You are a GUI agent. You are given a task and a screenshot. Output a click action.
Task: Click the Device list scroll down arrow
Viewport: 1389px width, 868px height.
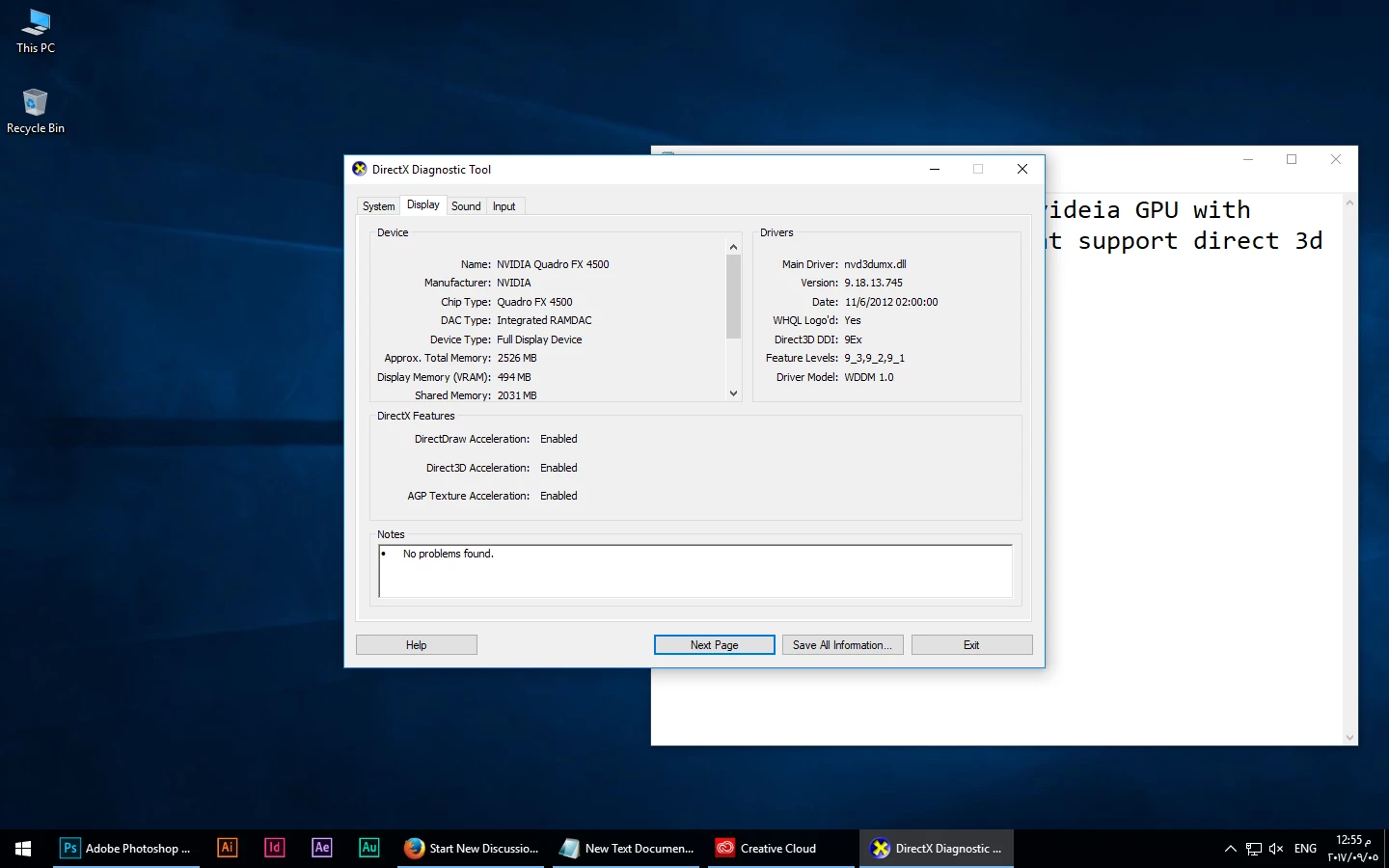[x=733, y=393]
